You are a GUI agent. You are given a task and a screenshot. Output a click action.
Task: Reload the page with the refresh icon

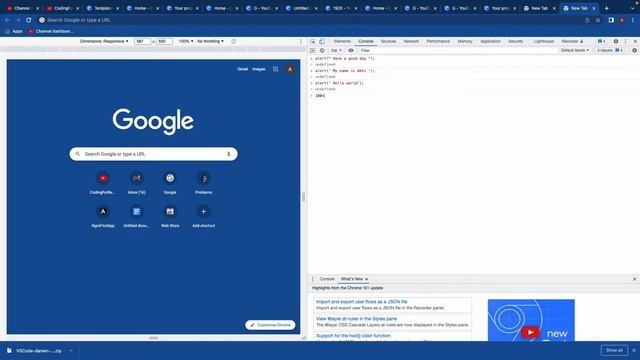(29, 20)
